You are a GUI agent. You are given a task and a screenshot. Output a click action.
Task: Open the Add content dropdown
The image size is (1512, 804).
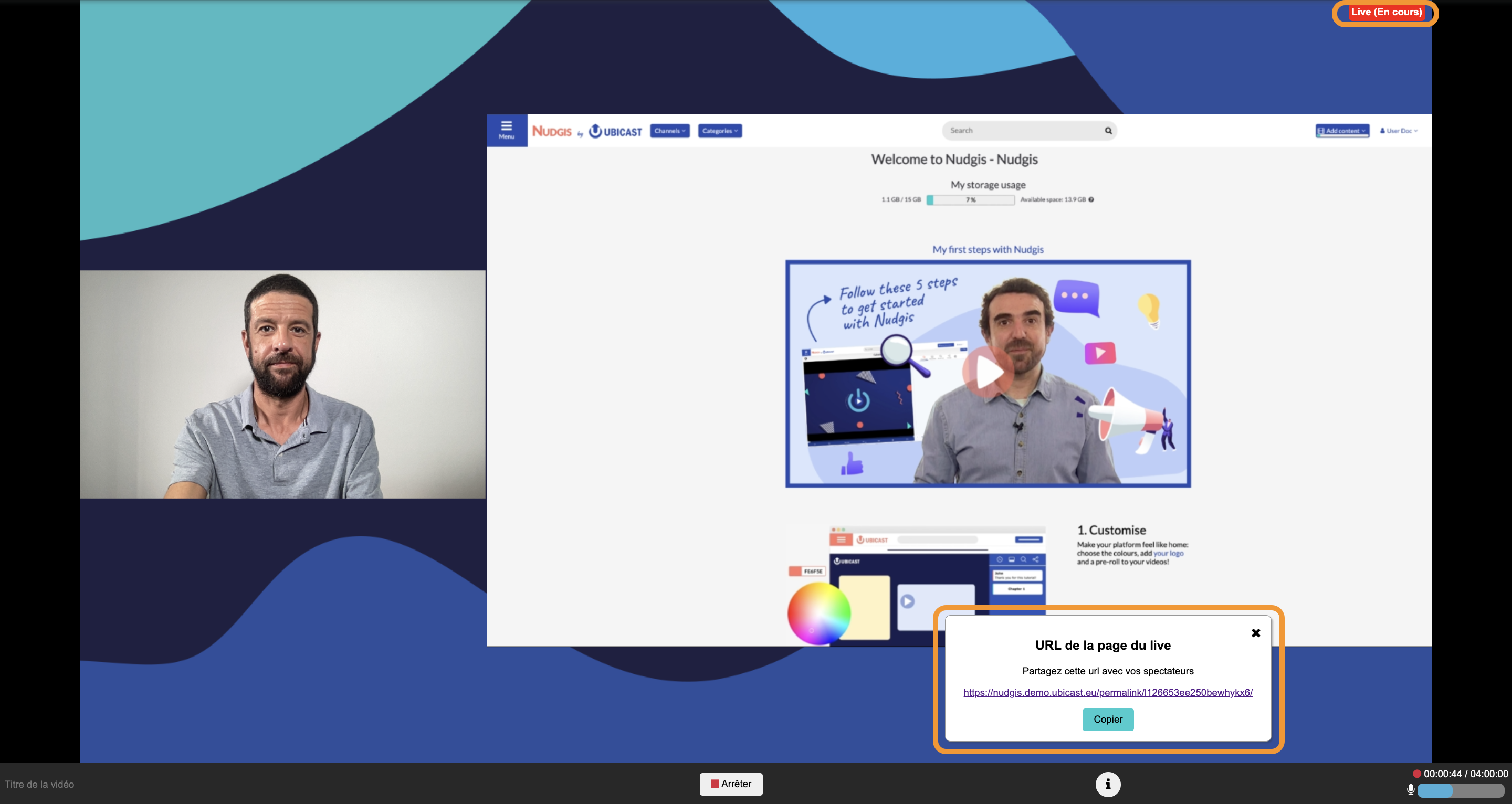(1342, 131)
